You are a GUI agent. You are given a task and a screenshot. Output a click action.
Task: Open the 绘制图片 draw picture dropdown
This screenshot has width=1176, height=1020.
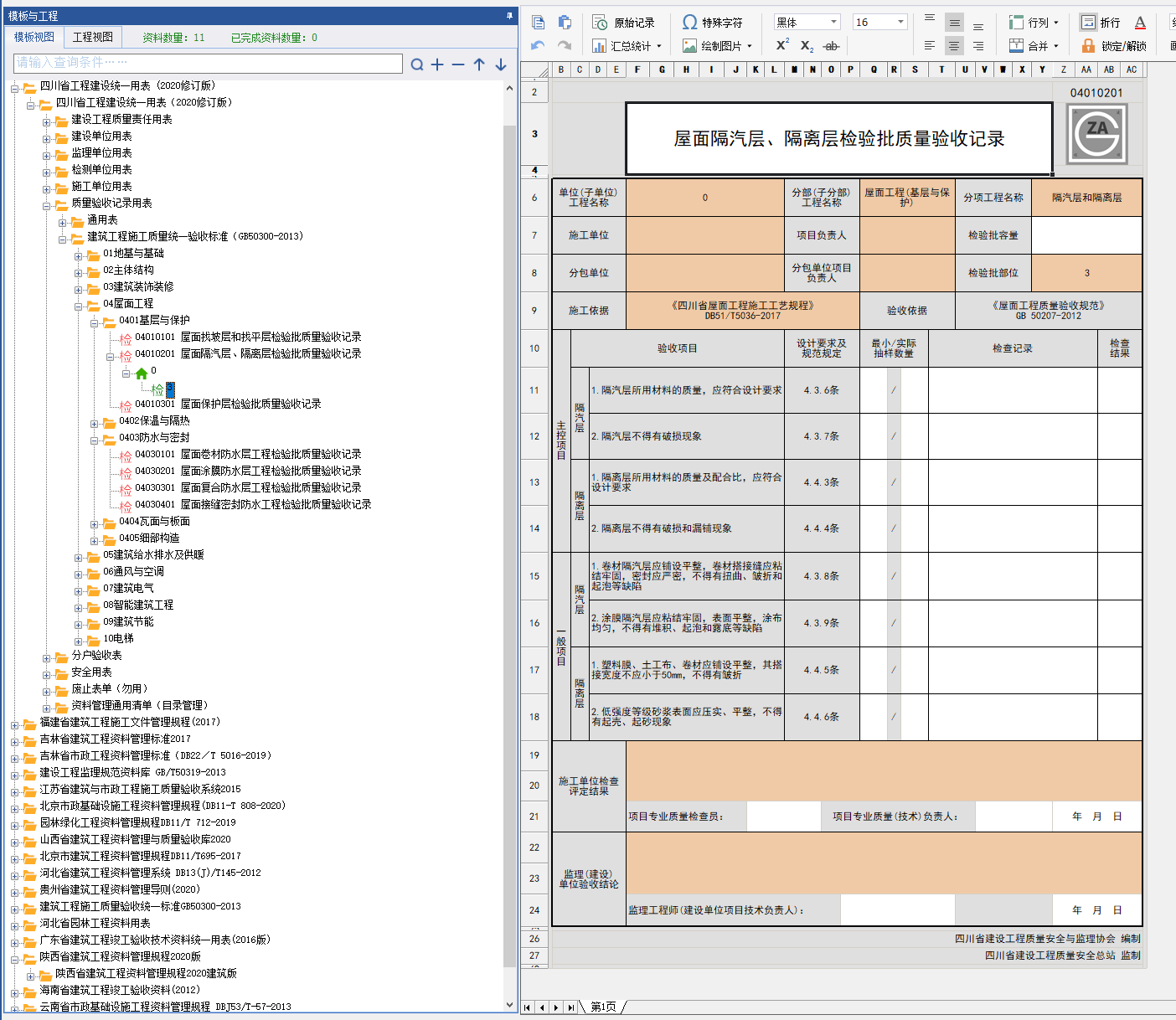tap(717, 46)
